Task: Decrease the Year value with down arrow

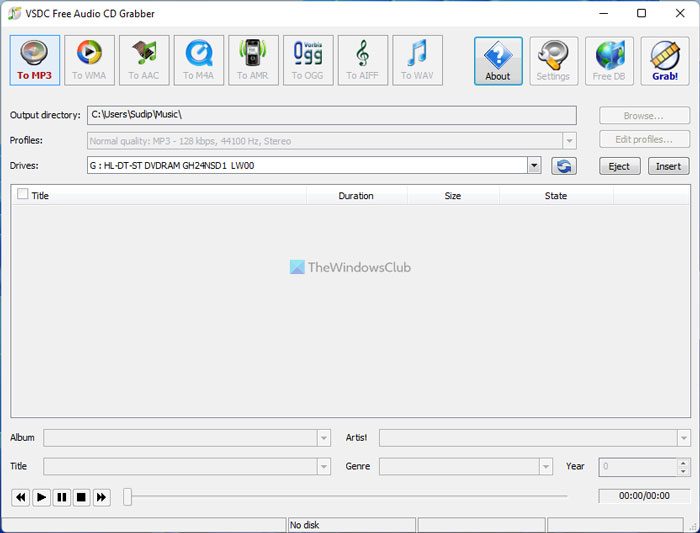Action: [683, 471]
